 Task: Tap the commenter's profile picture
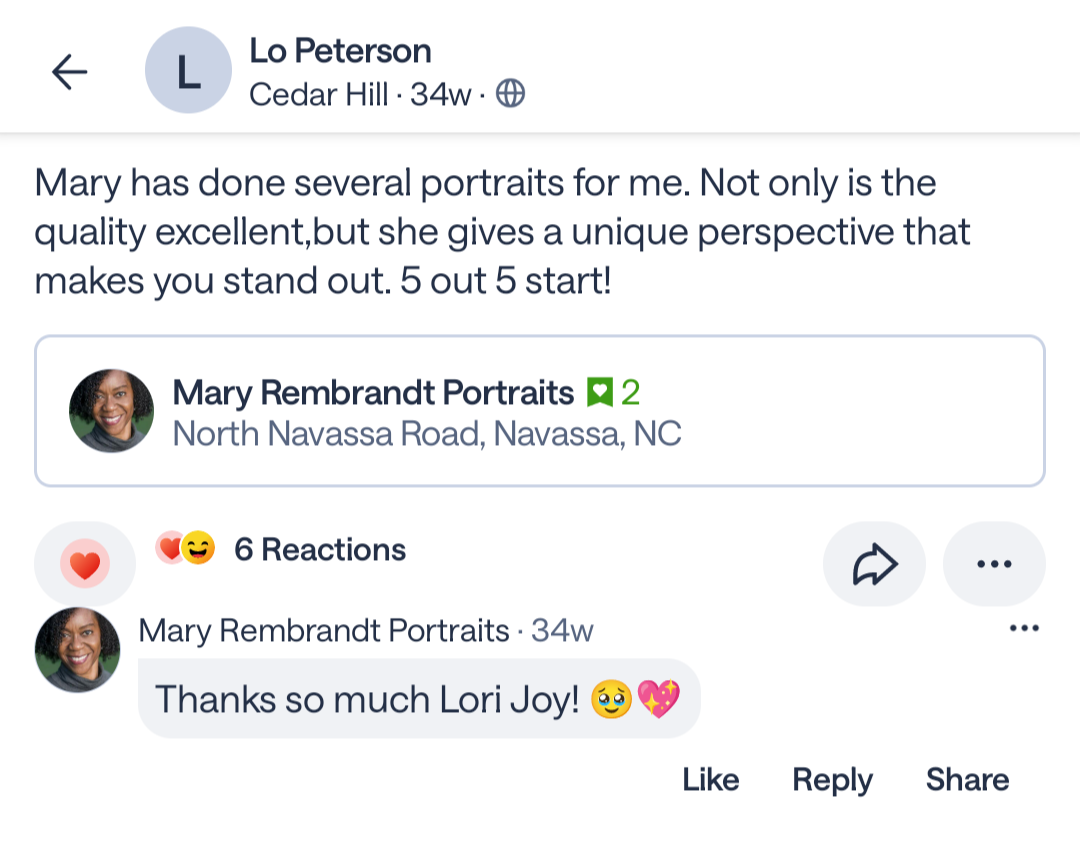click(78, 650)
